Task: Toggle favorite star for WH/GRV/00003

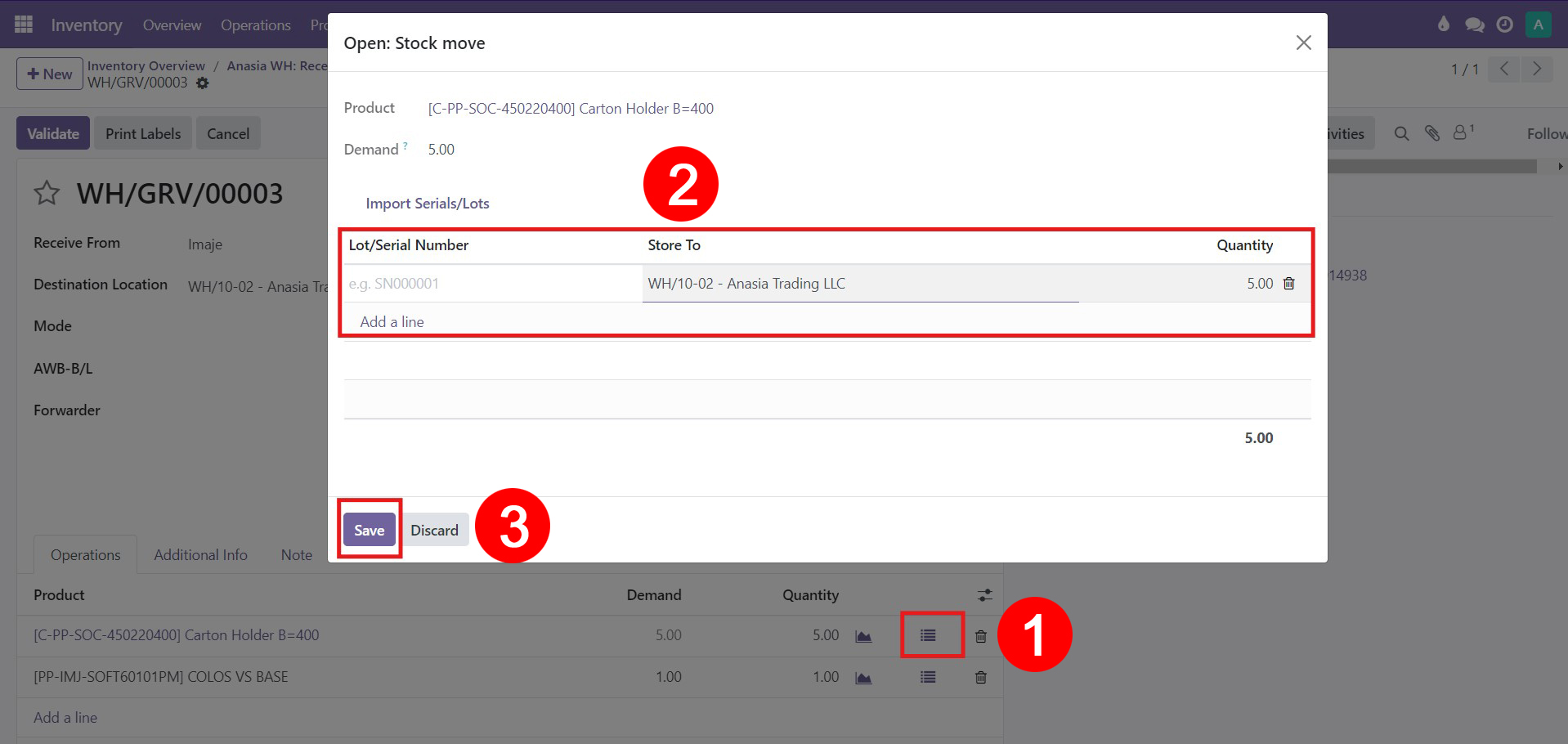Action: (47, 194)
